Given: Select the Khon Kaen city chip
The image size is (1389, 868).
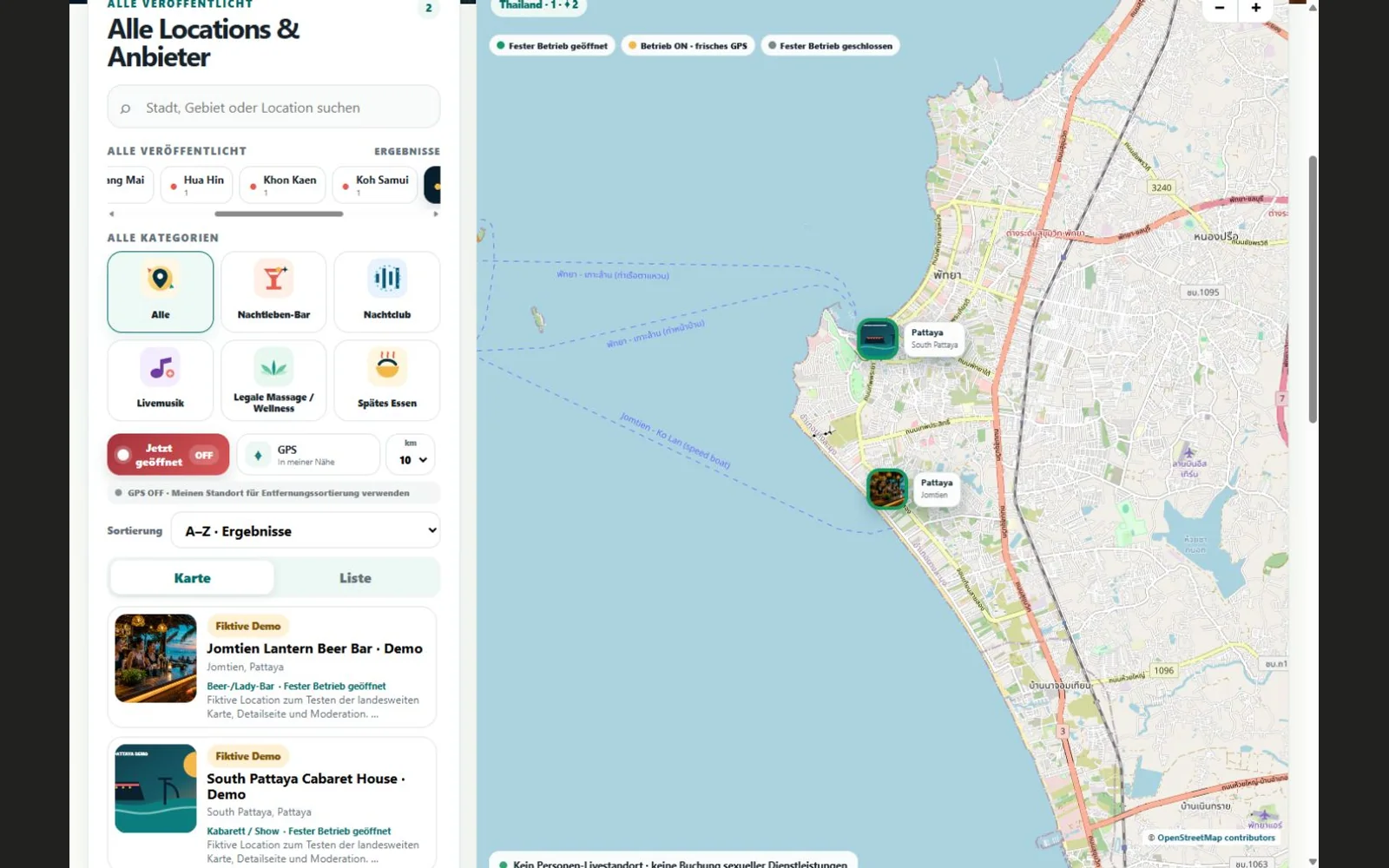Looking at the screenshot, I should click(x=282, y=185).
